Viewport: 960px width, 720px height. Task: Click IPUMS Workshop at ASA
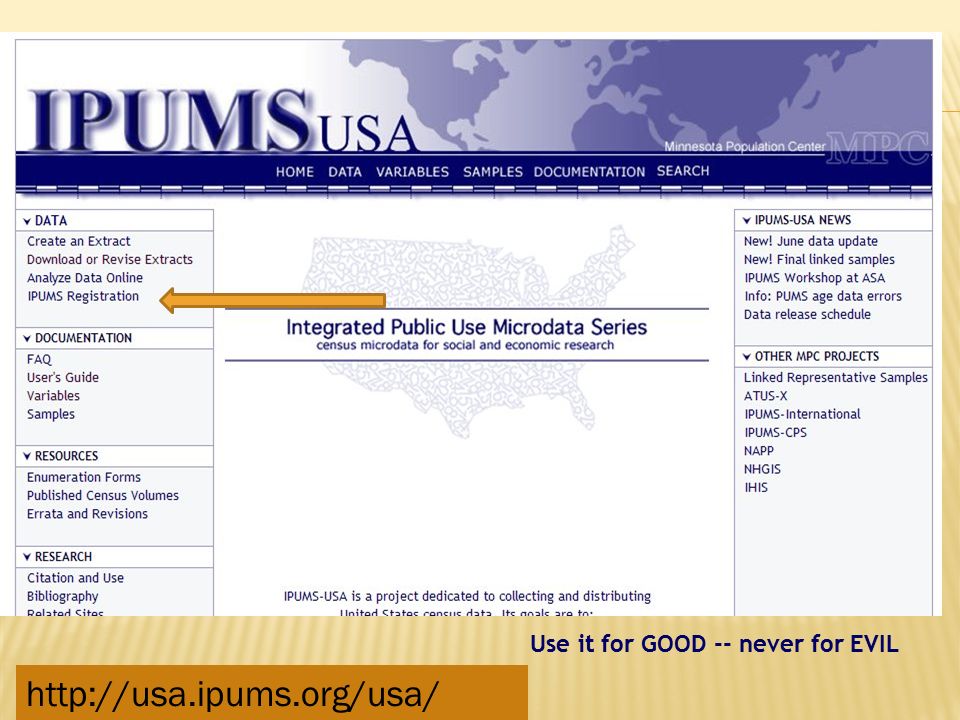click(x=814, y=278)
